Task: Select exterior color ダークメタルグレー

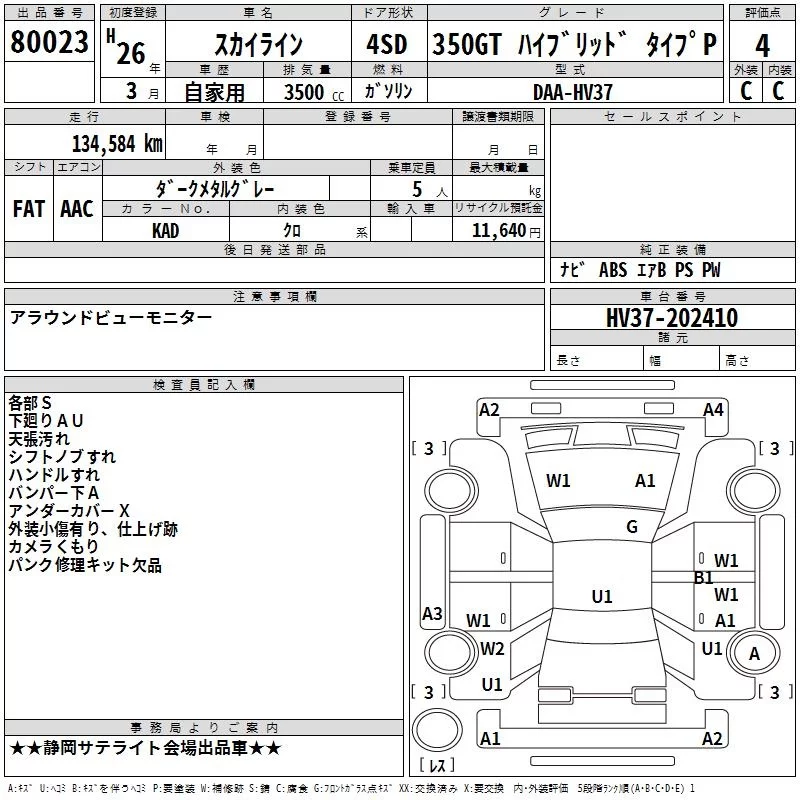Action: tap(215, 189)
